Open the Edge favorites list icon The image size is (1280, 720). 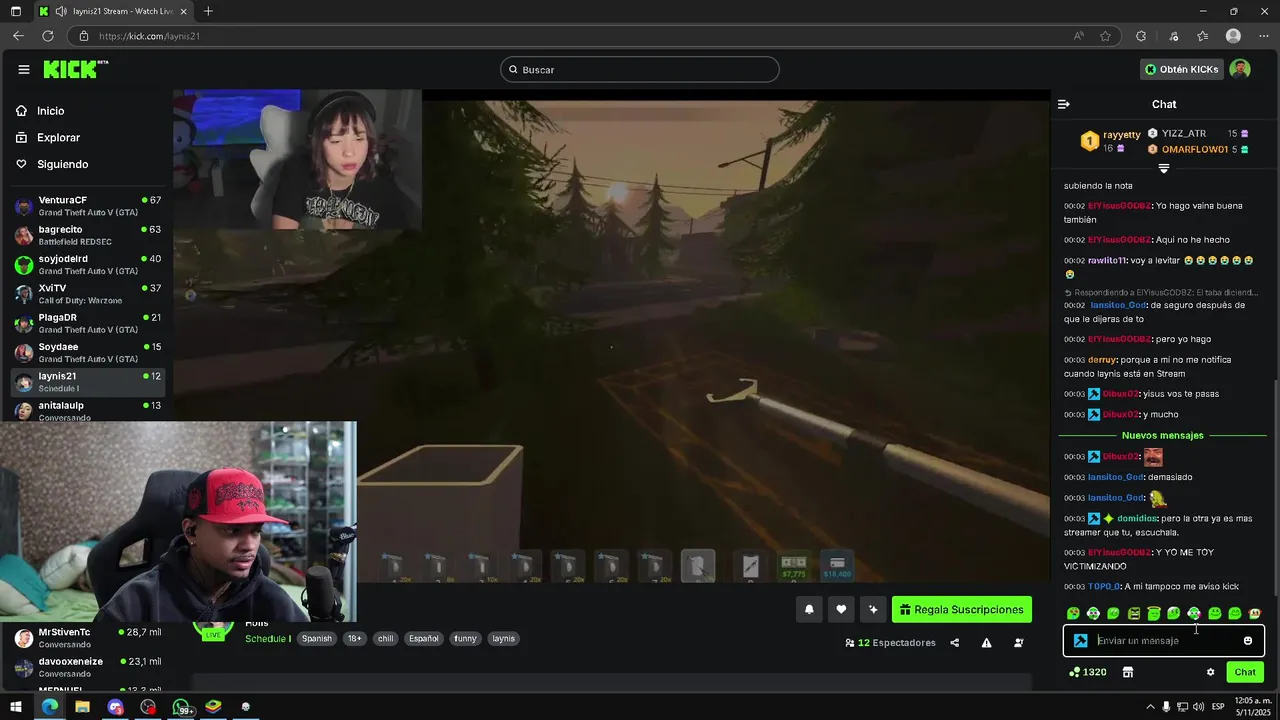[x=1203, y=36]
